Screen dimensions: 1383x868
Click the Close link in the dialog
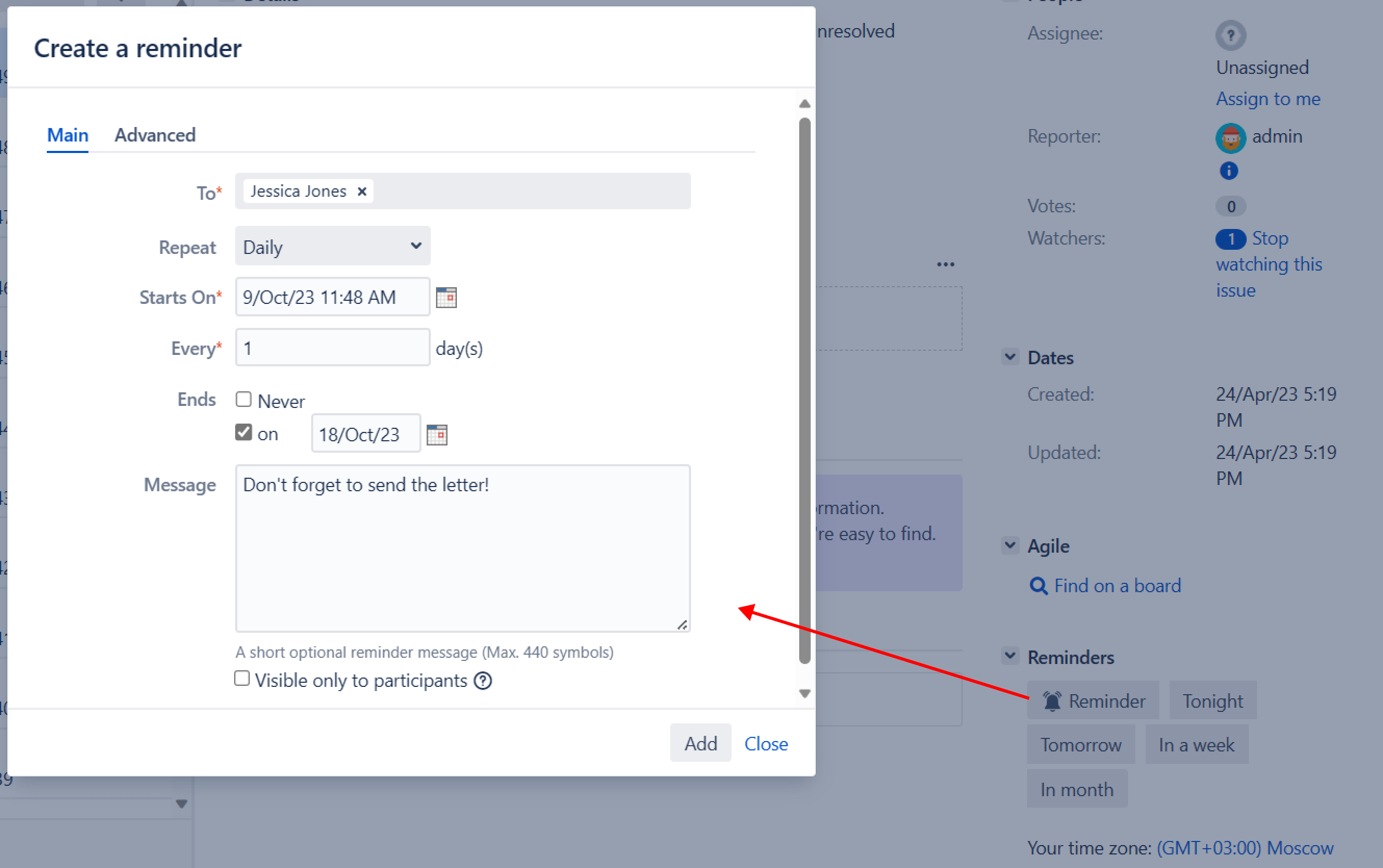765,744
